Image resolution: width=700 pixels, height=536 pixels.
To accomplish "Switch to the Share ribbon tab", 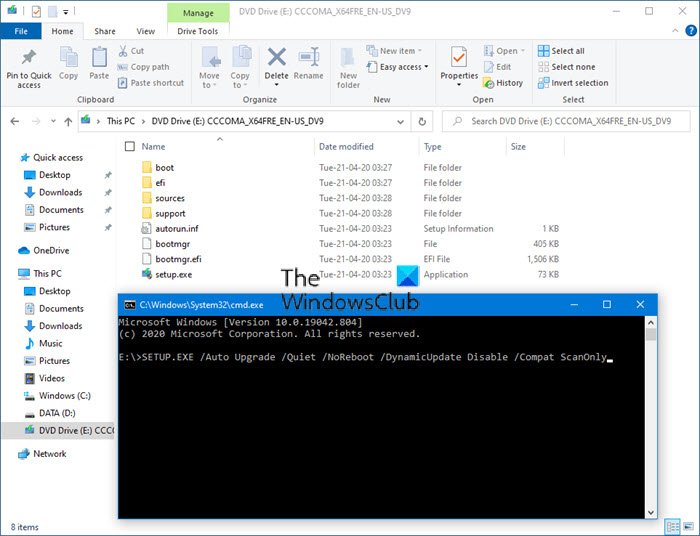I will coord(105,31).
